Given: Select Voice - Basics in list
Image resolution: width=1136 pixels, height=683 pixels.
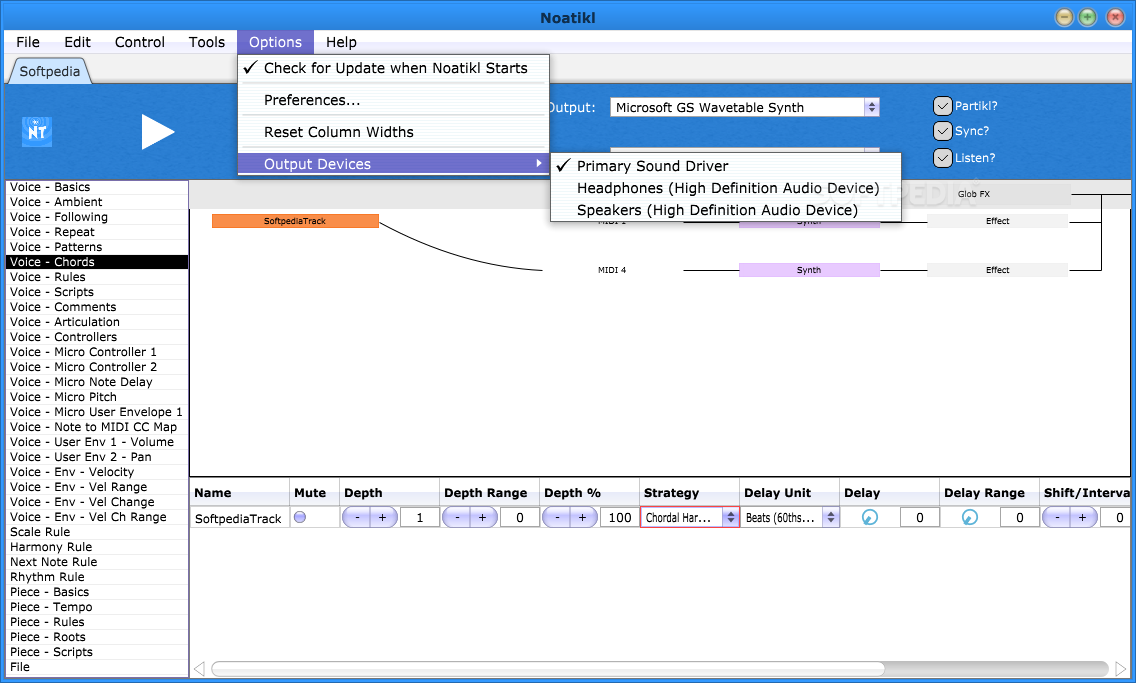Looking at the screenshot, I should tap(97, 187).
